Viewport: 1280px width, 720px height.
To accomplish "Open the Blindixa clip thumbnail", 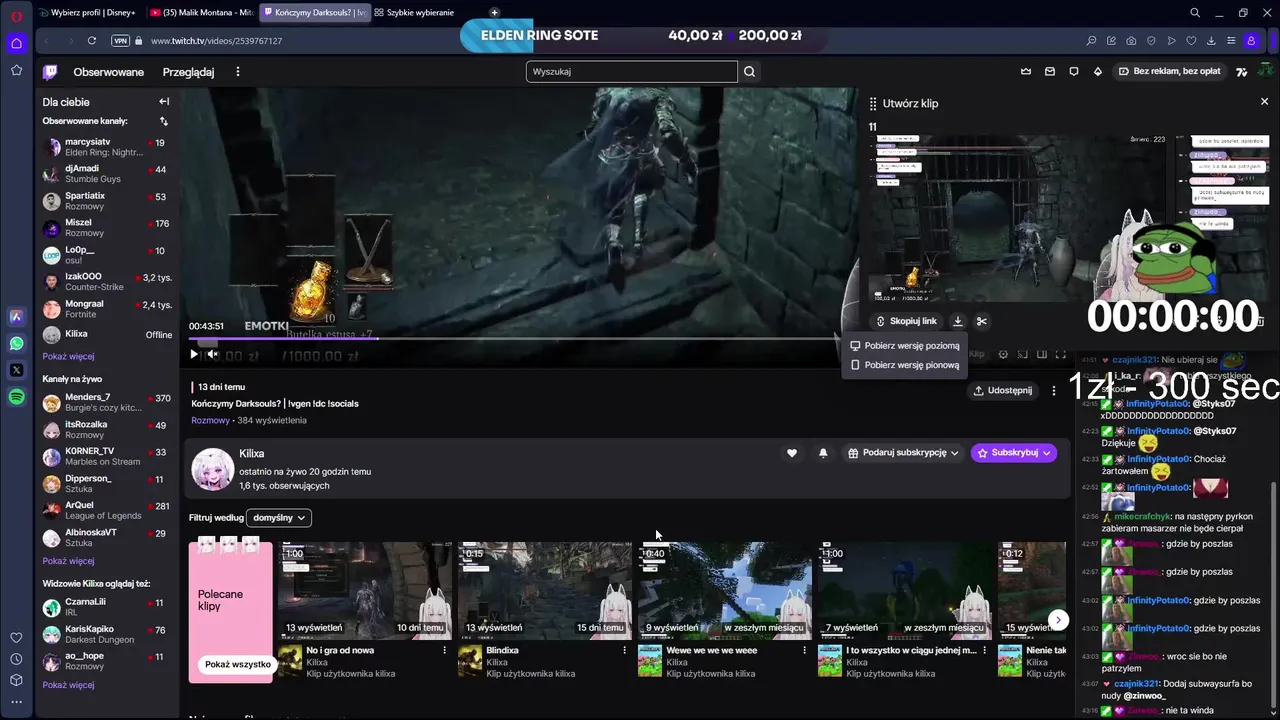I will click(x=545, y=590).
